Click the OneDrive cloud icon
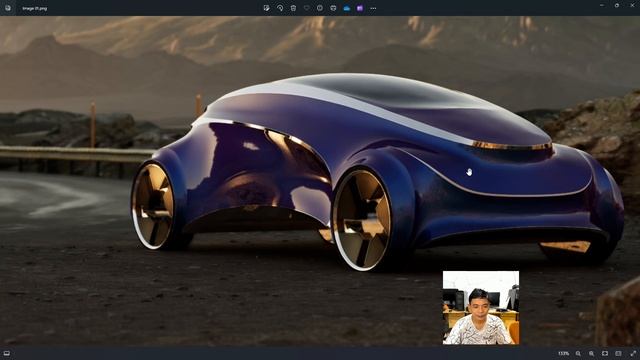This screenshot has height=360, width=640. (x=347, y=8)
